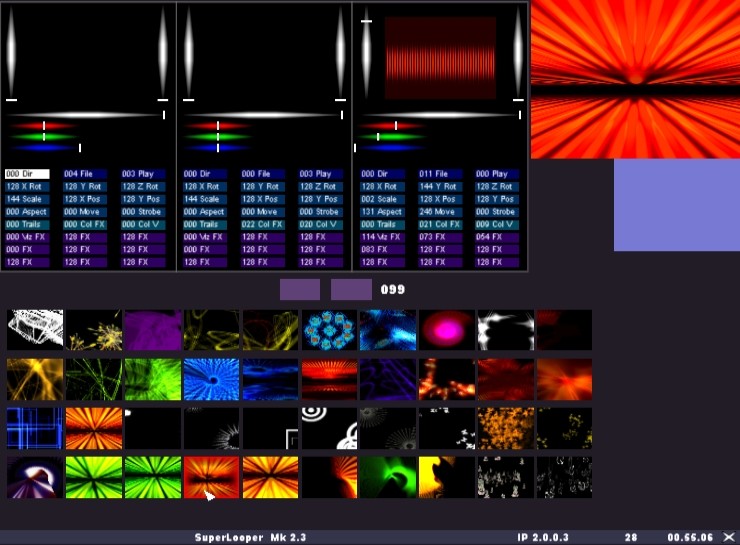Screen dimensions: 740x545
Task: Choose the yellow blob on black clip
Action: (x=446, y=477)
